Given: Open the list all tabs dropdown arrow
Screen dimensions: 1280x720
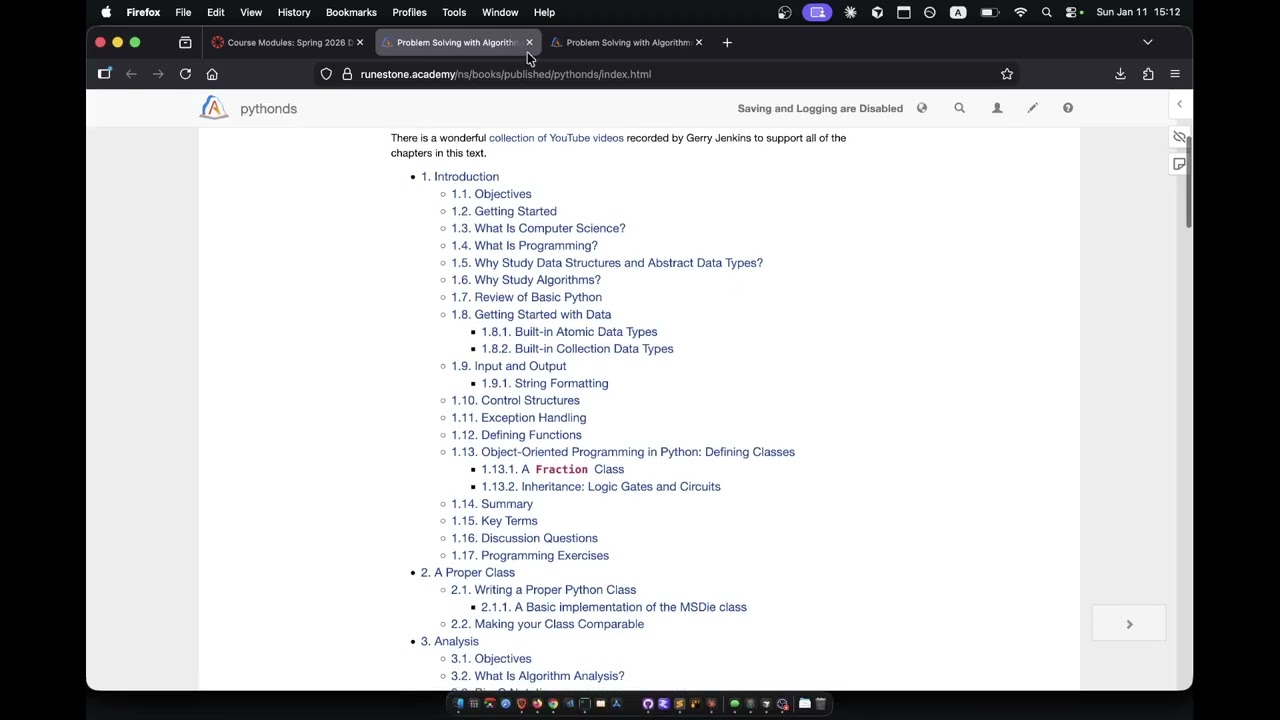Looking at the screenshot, I should click(1148, 42).
